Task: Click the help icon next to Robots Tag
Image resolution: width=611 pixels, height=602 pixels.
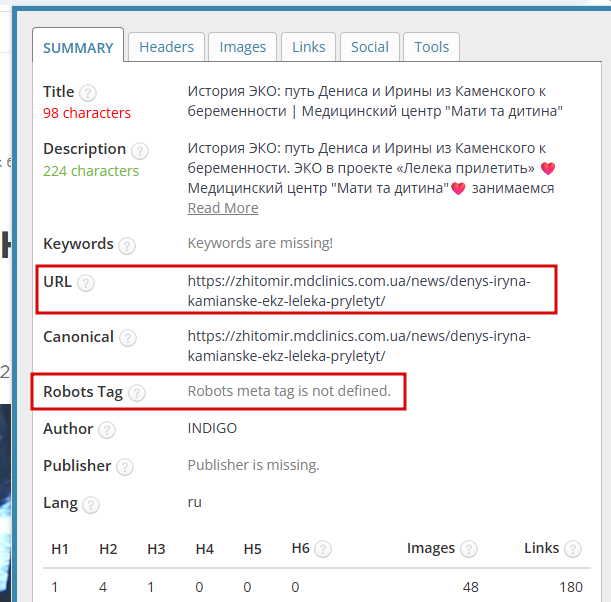Action: pos(137,393)
